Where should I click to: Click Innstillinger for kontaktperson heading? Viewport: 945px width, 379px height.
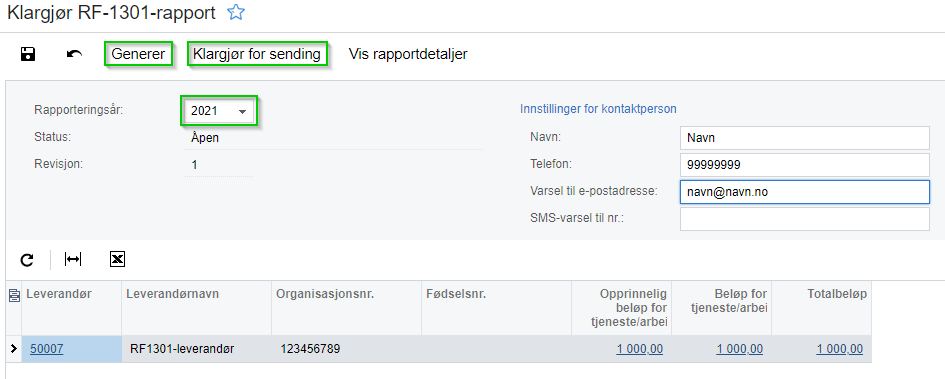click(598, 109)
